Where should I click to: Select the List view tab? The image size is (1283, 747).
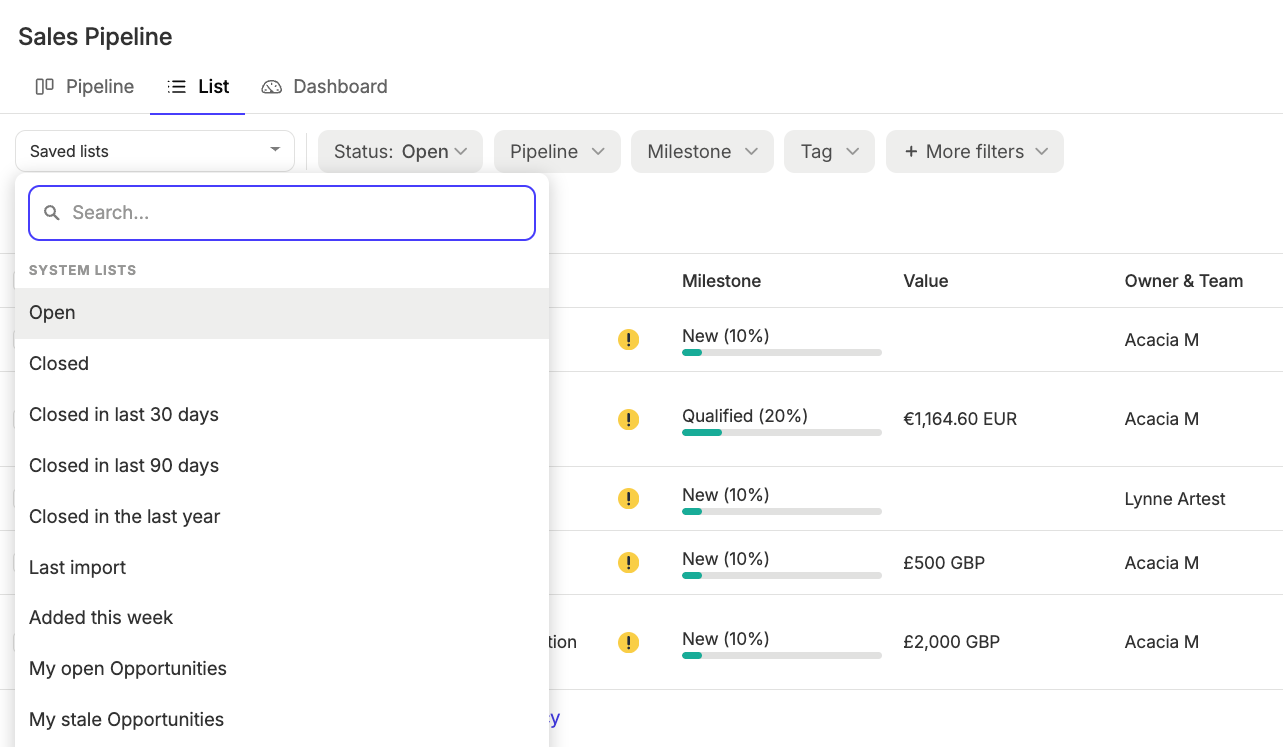tap(198, 87)
